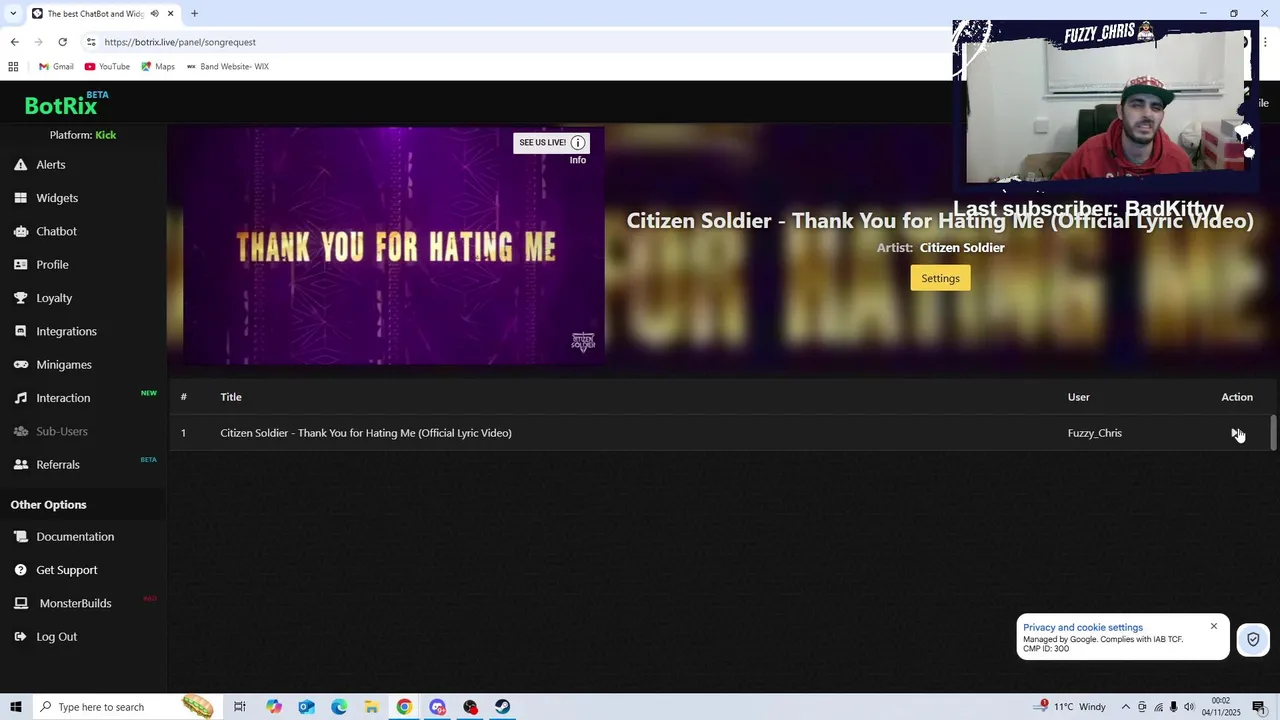Switch to Chrome on the taskbar
The width and height of the screenshot is (1280, 720).
[404, 707]
